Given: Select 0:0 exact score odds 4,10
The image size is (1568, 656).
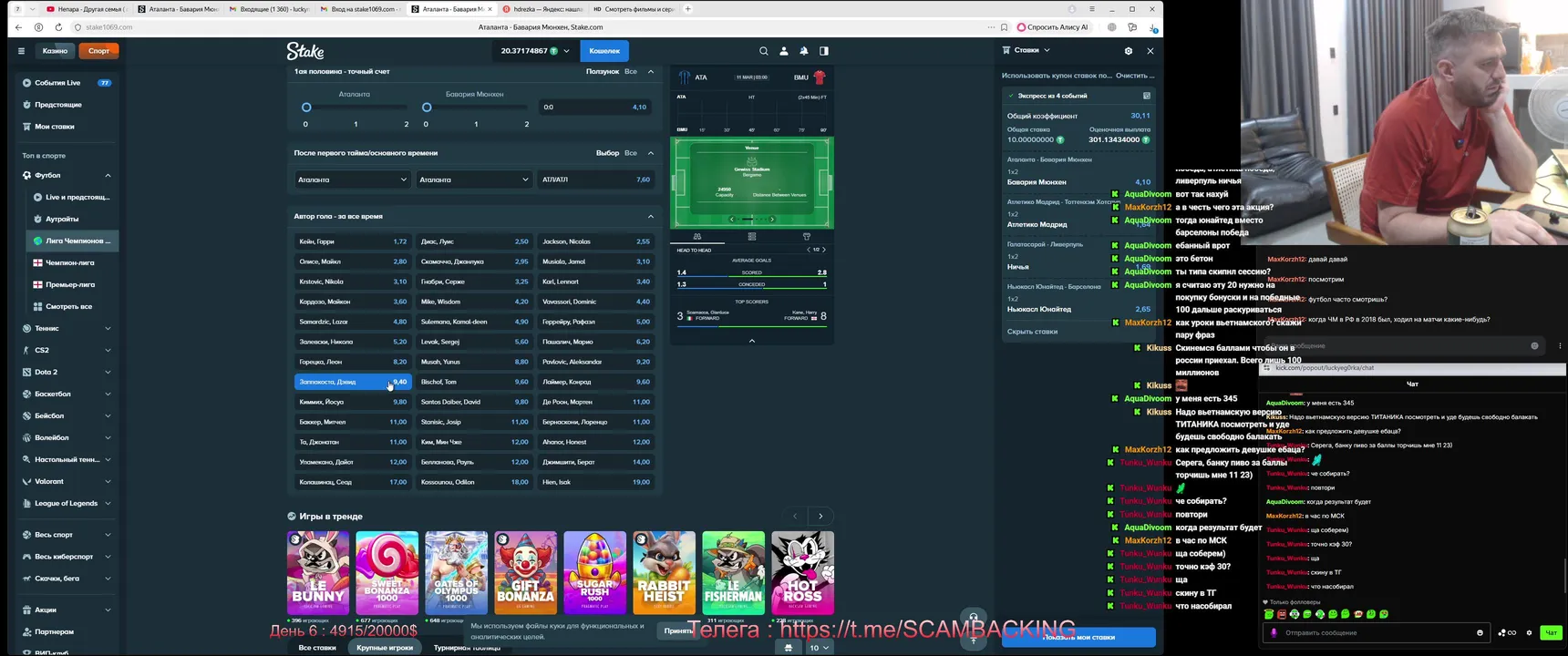Looking at the screenshot, I should click(x=595, y=108).
